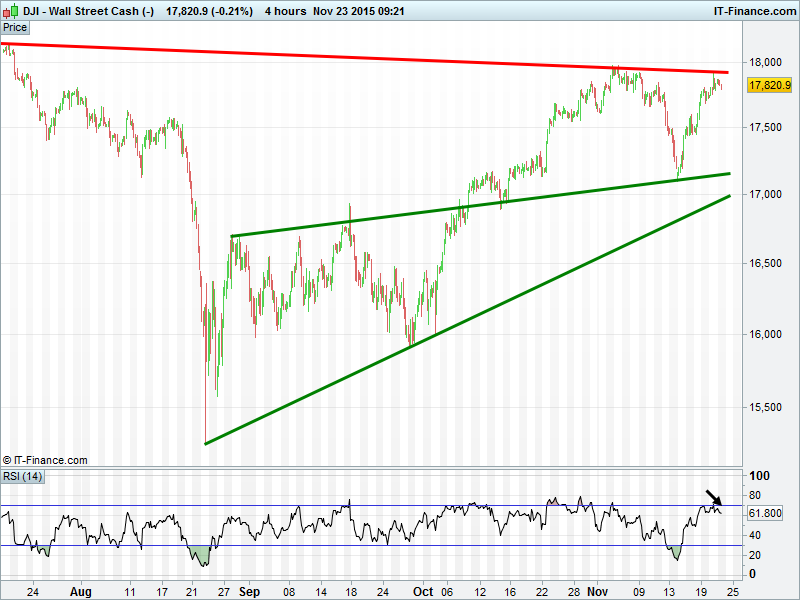Screen dimensions: 800x600
Task: Click the 12 date label on time axis
Action: pyautogui.click(x=480, y=592)
